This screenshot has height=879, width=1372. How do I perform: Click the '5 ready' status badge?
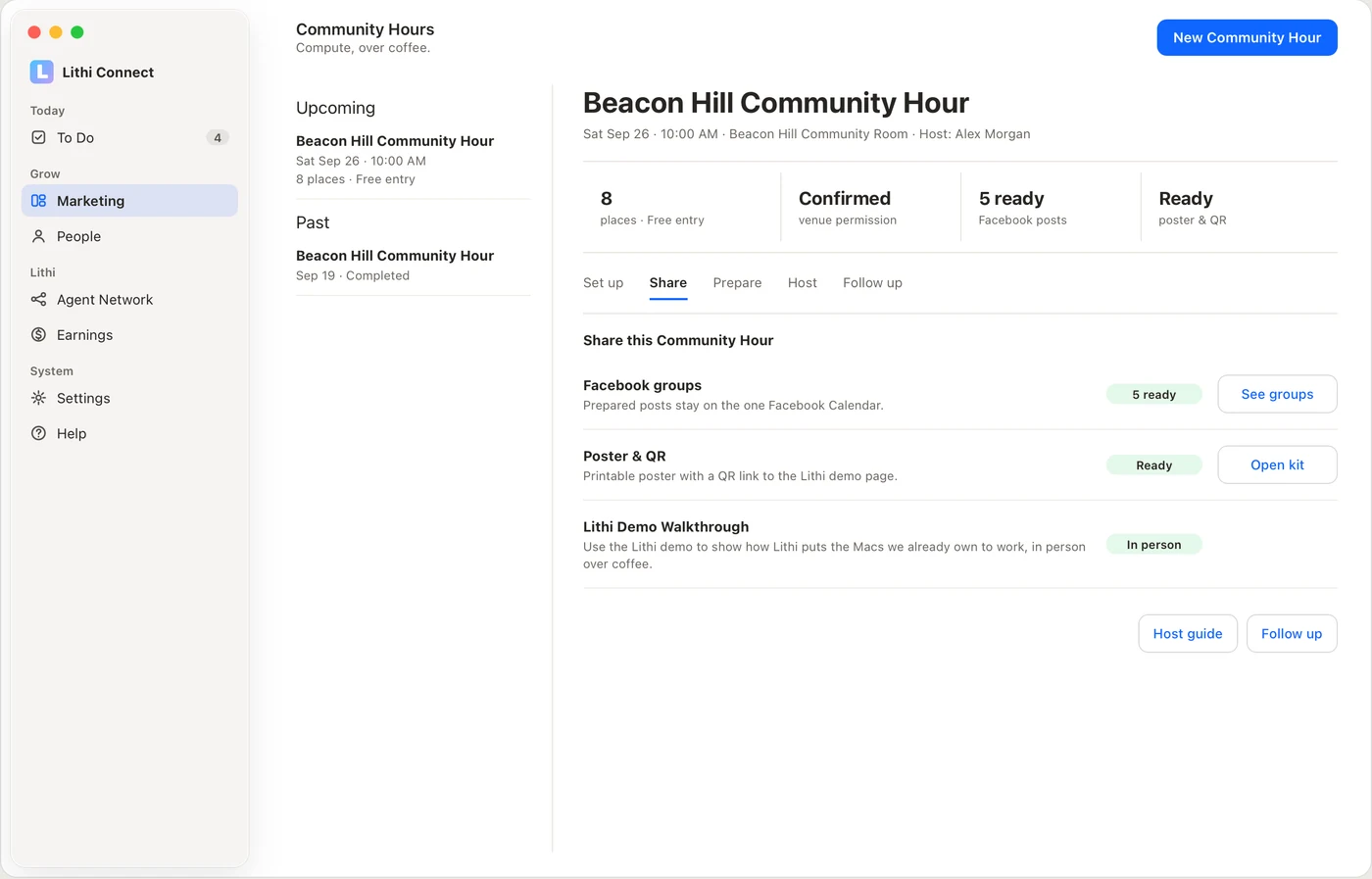point(1153,394)
